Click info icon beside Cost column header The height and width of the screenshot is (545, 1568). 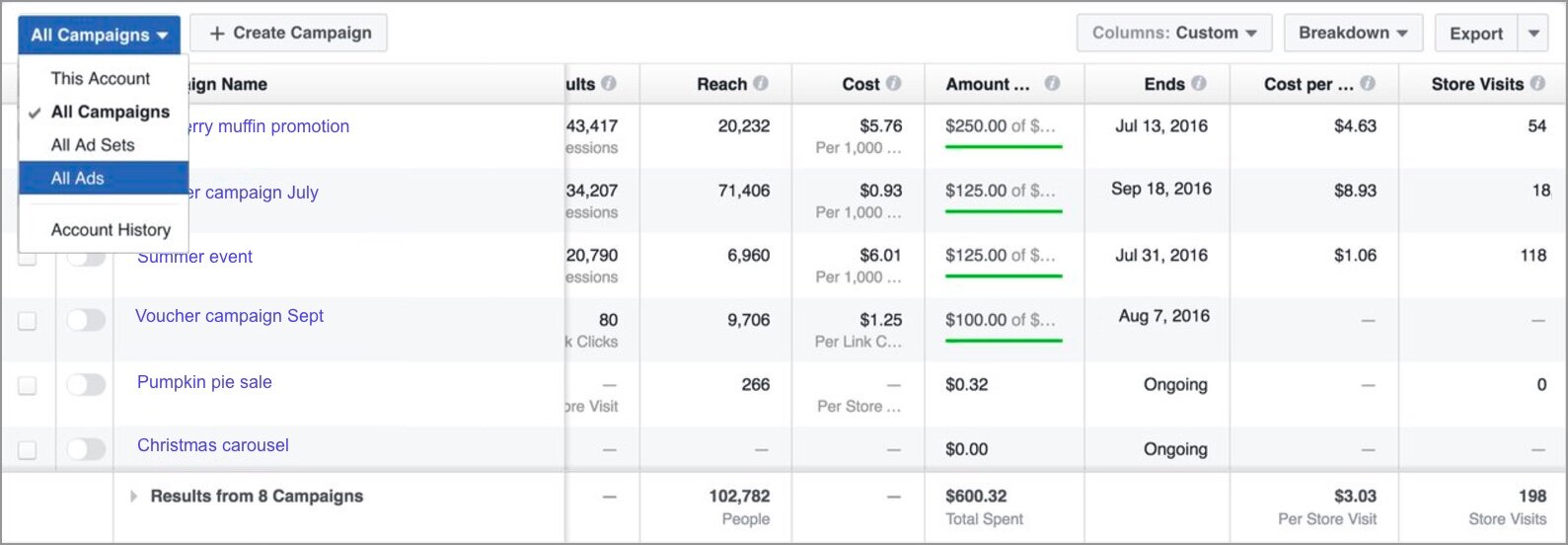pos(893,84)
